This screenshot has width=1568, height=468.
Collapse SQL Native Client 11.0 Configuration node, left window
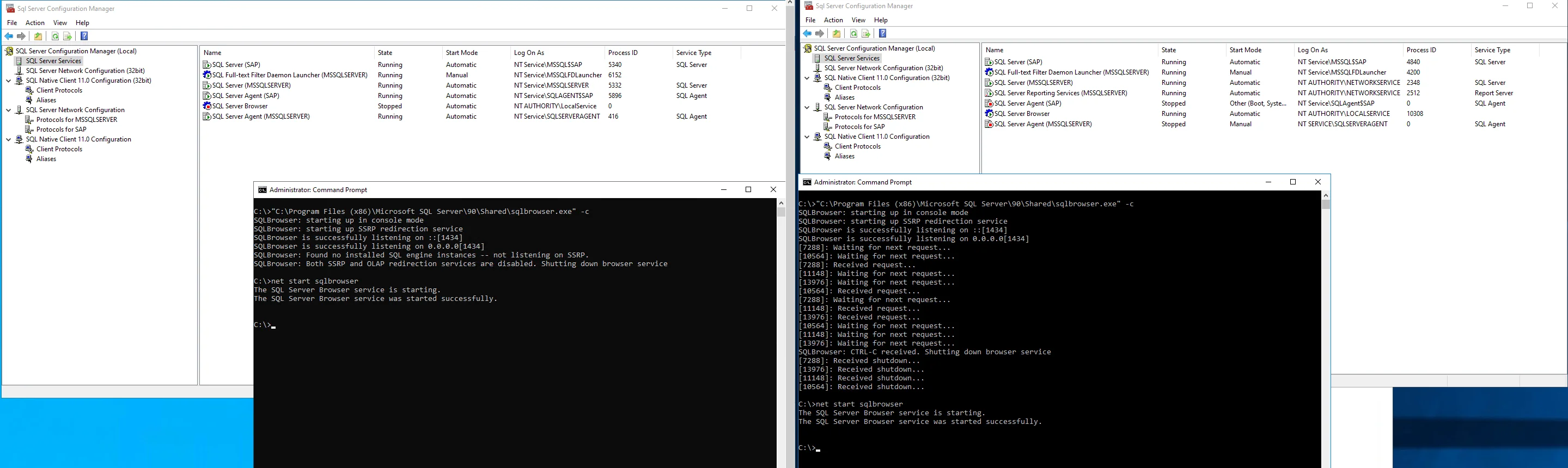tap(9, 139)
